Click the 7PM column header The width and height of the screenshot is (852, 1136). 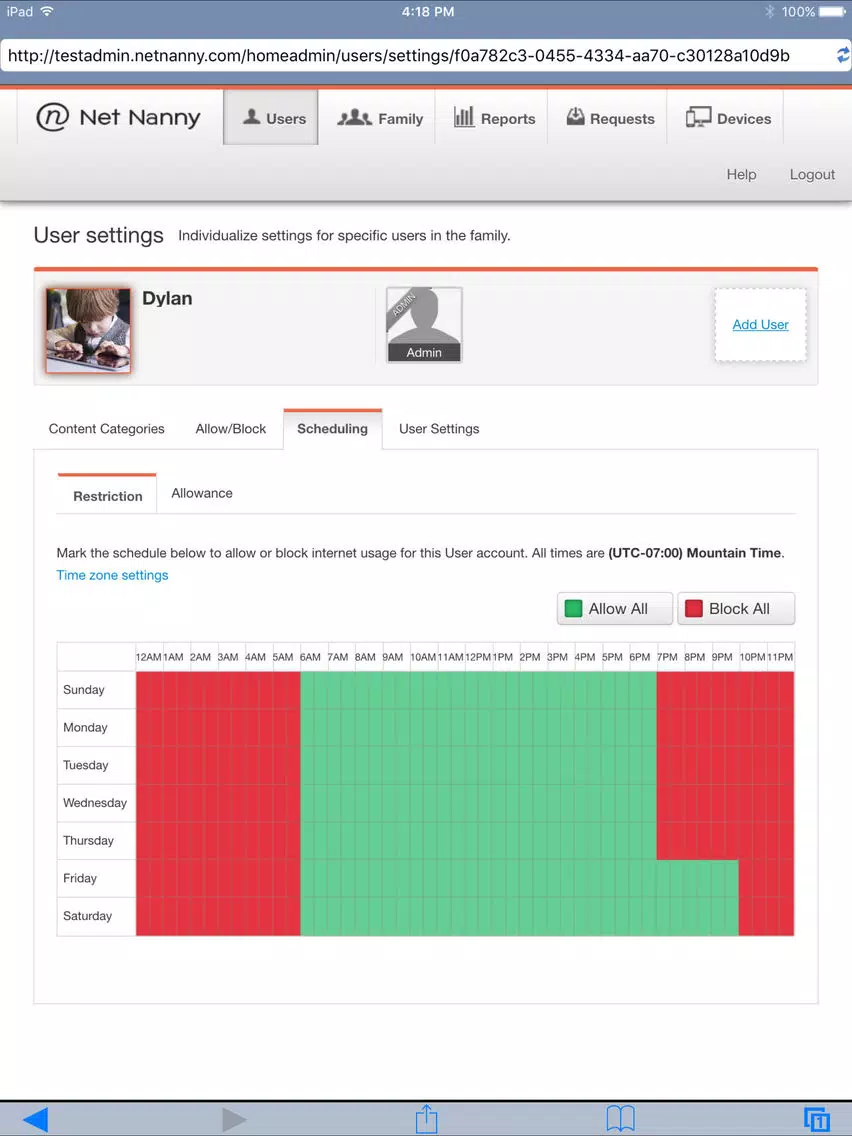click(x=667, y=657)
